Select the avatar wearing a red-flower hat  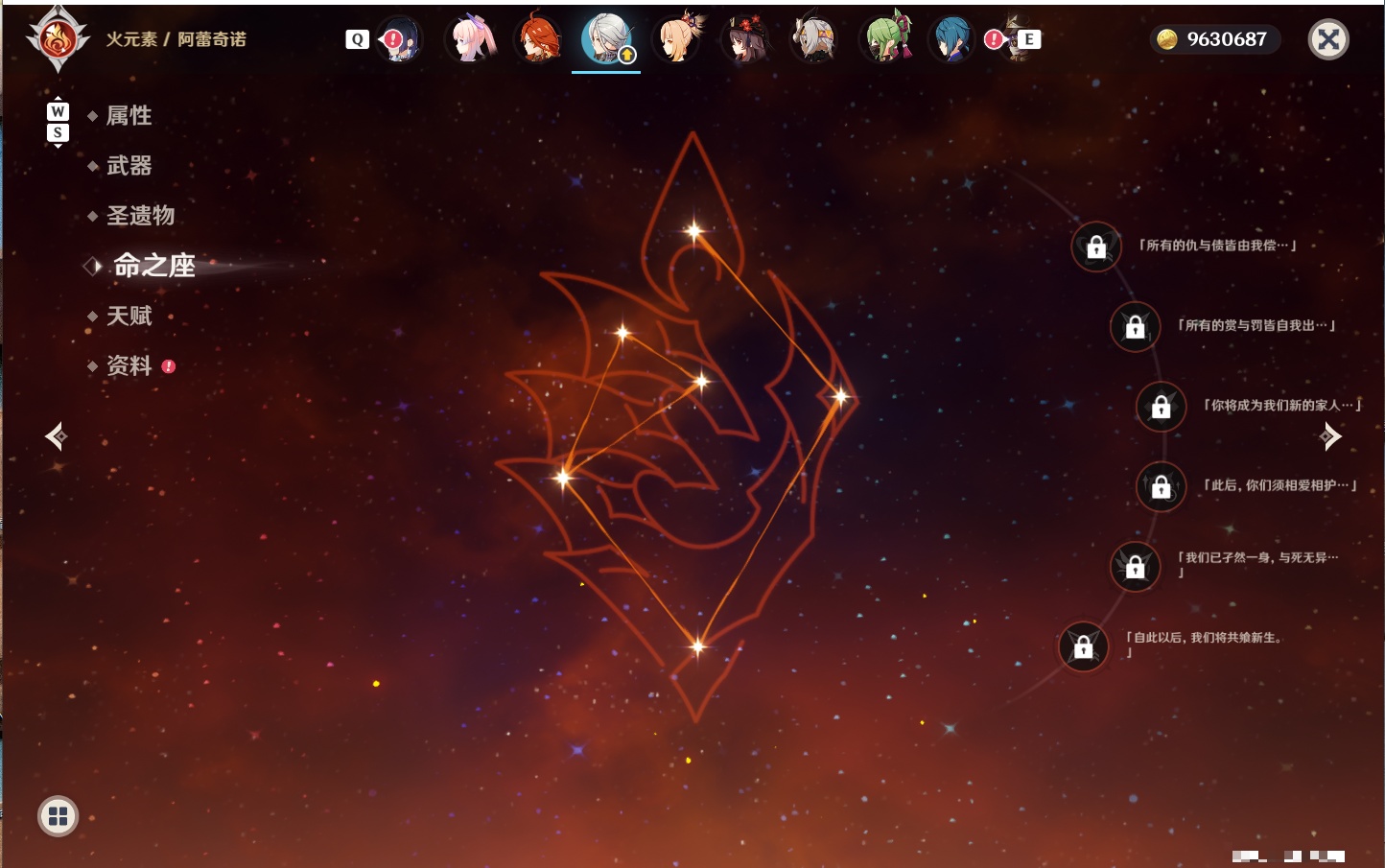[745, 39]
